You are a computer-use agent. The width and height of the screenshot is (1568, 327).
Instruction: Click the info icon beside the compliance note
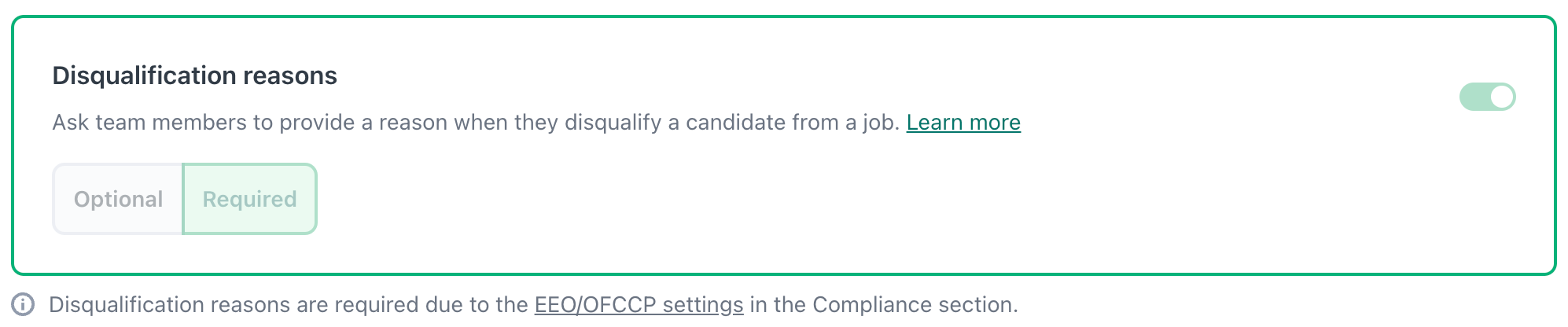point(23,304)
